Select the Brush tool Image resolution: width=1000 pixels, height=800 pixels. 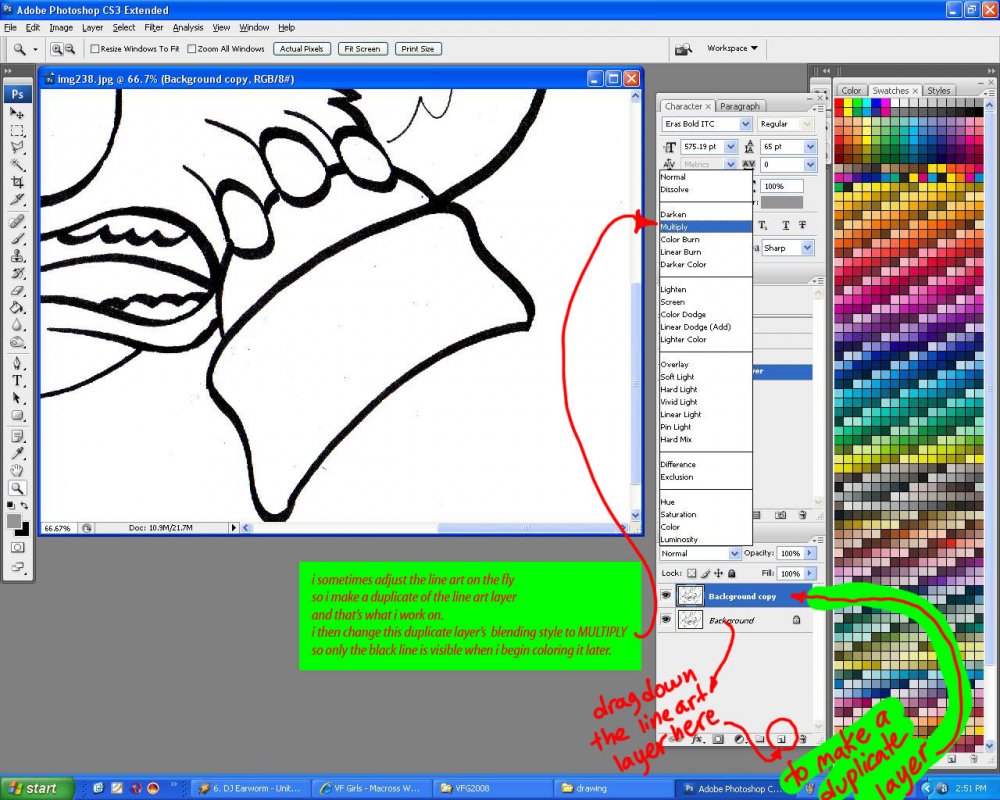click(x=17, y=239)
